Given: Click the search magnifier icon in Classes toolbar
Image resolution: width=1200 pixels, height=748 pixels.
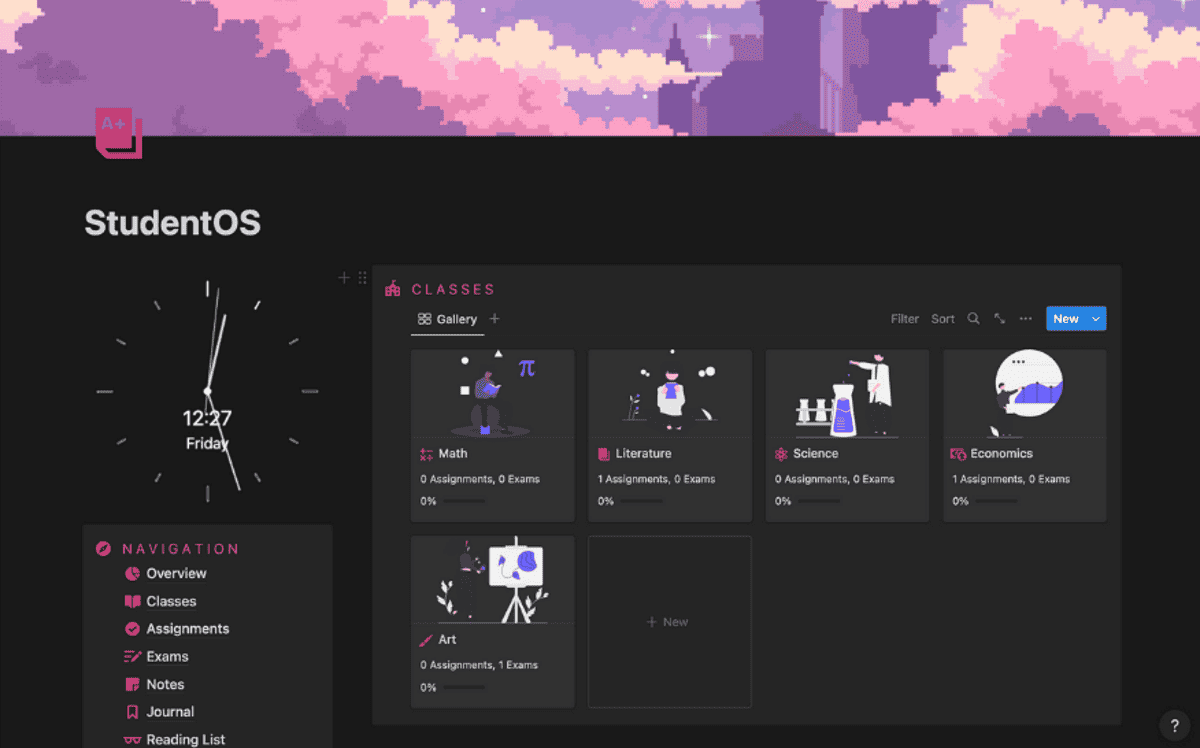Looking at the screenshot, I should [x=973, y=319].
